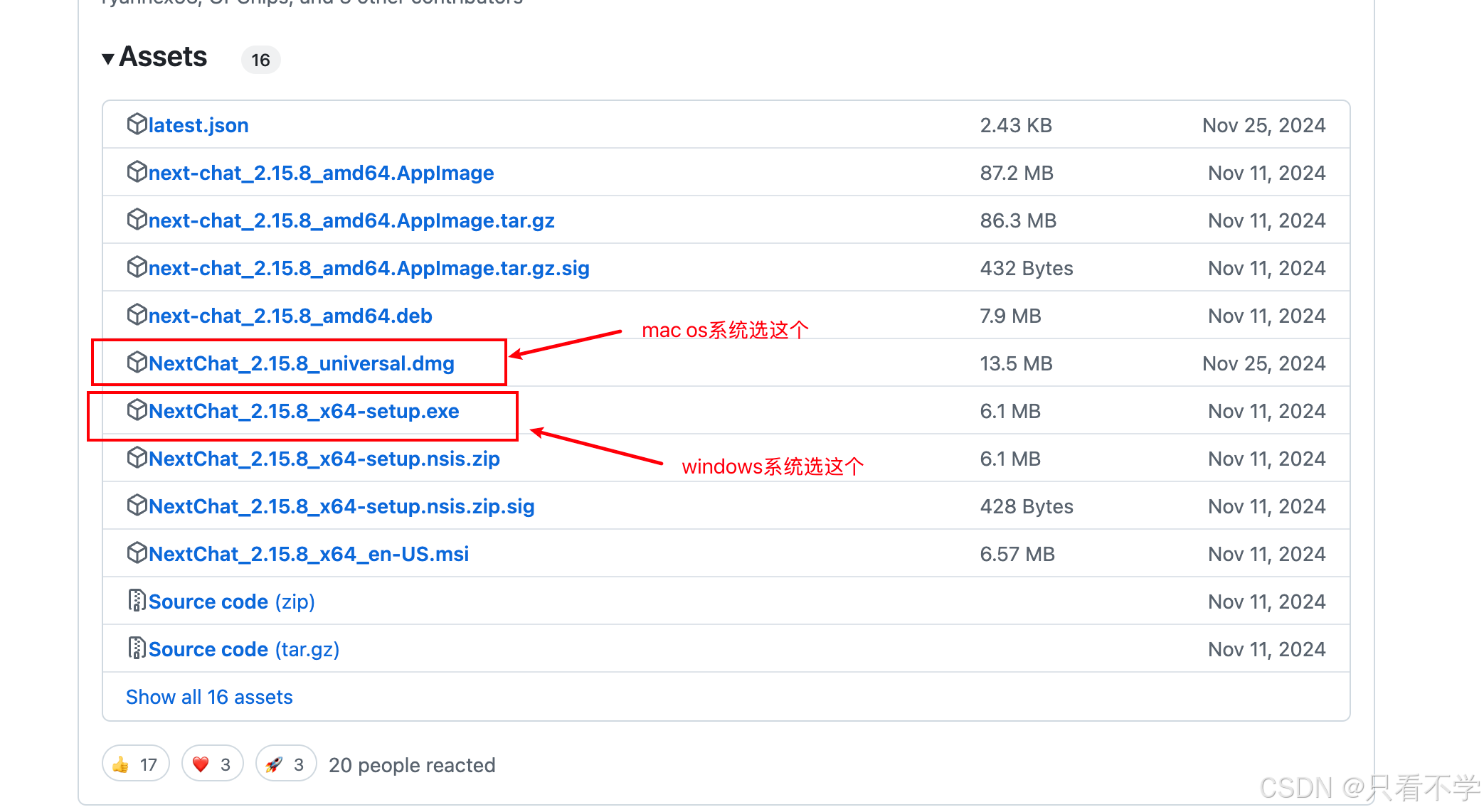
Task: Download NextChat_2.15.8_x64-setup.exe
Action: [304, 411]
